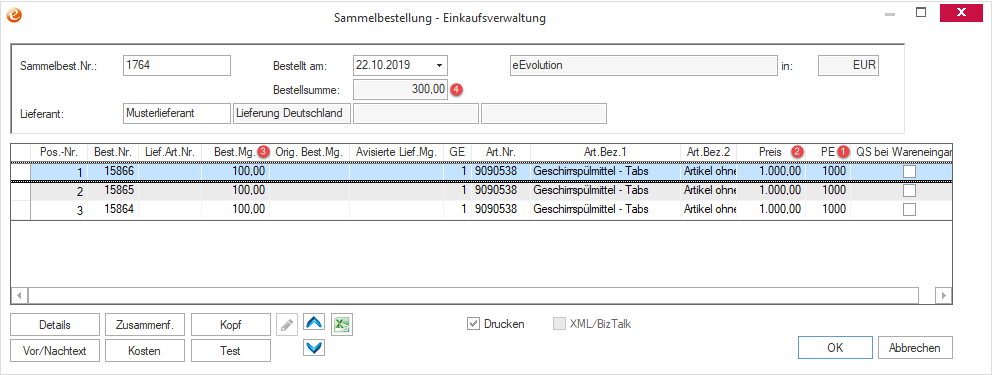This screenshot has width=992, height=375.
Task: Click the Lief.Art.Nr. column header
Action: pyautogui.click(x=170, y=152)
